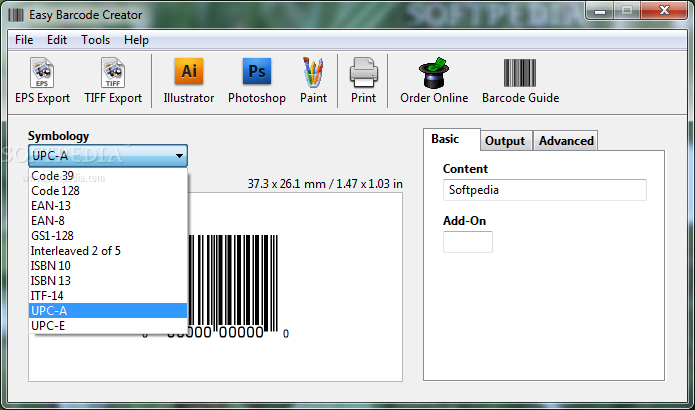Click the EPS Export toolbar icon

42,73
